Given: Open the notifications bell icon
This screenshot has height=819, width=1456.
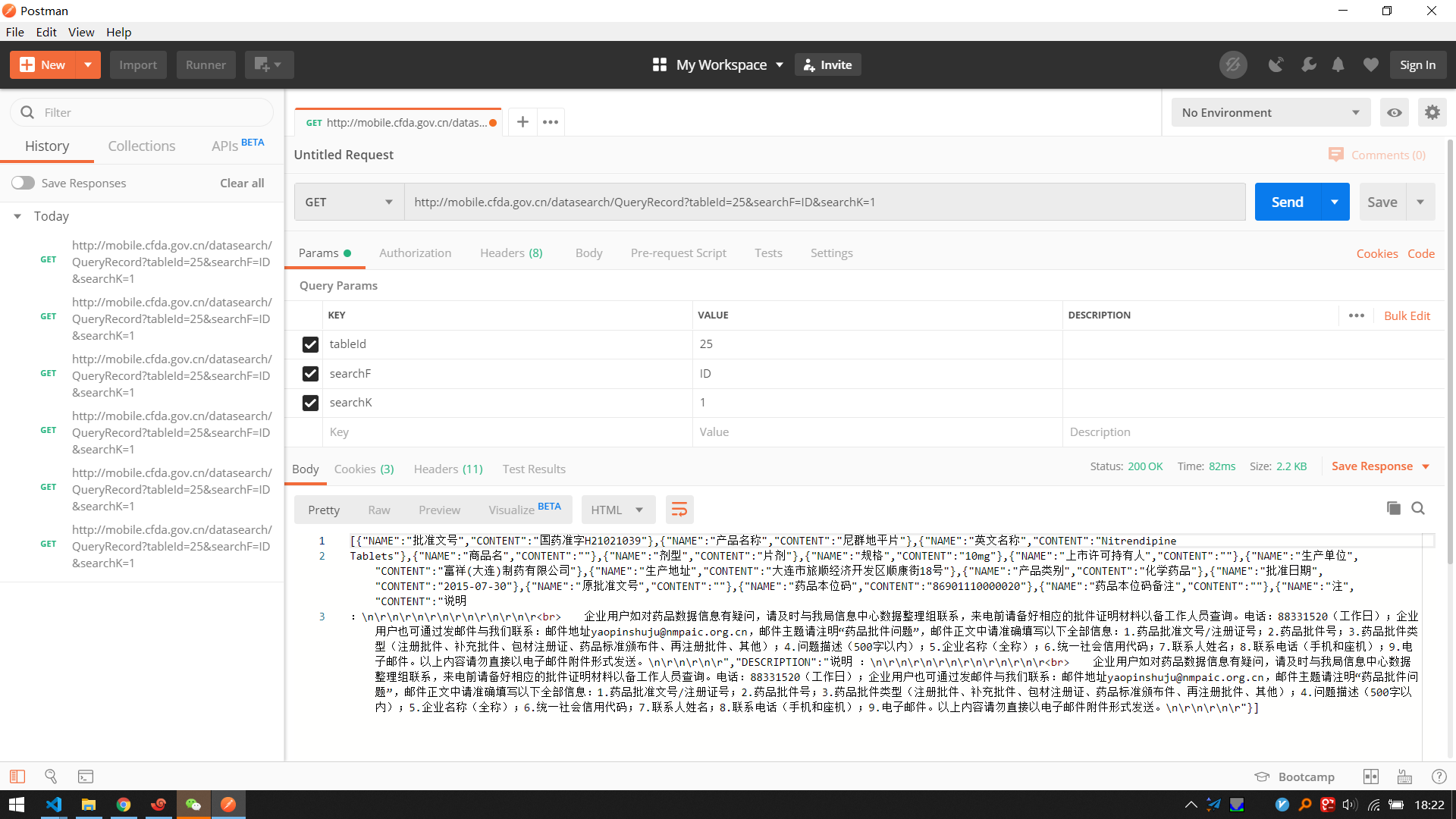Looking at the screenshot, I should tap(1338, 64).
